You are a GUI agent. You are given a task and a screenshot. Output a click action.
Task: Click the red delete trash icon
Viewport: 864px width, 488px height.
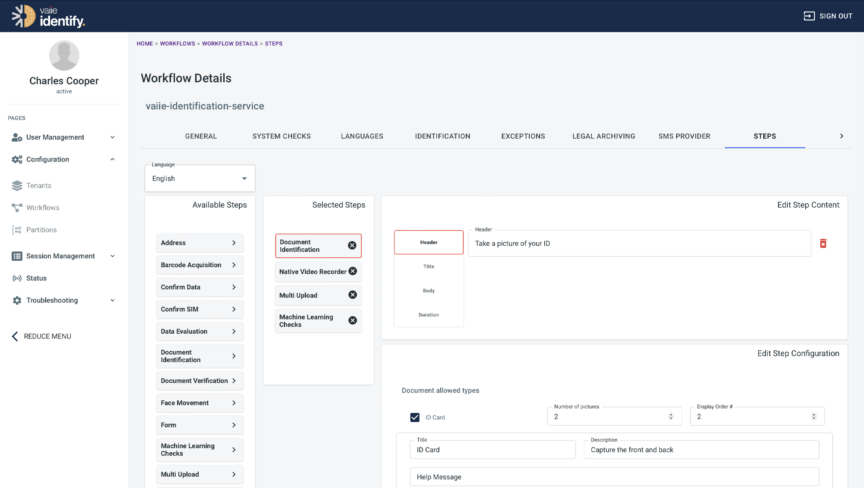tap(823, 243)
